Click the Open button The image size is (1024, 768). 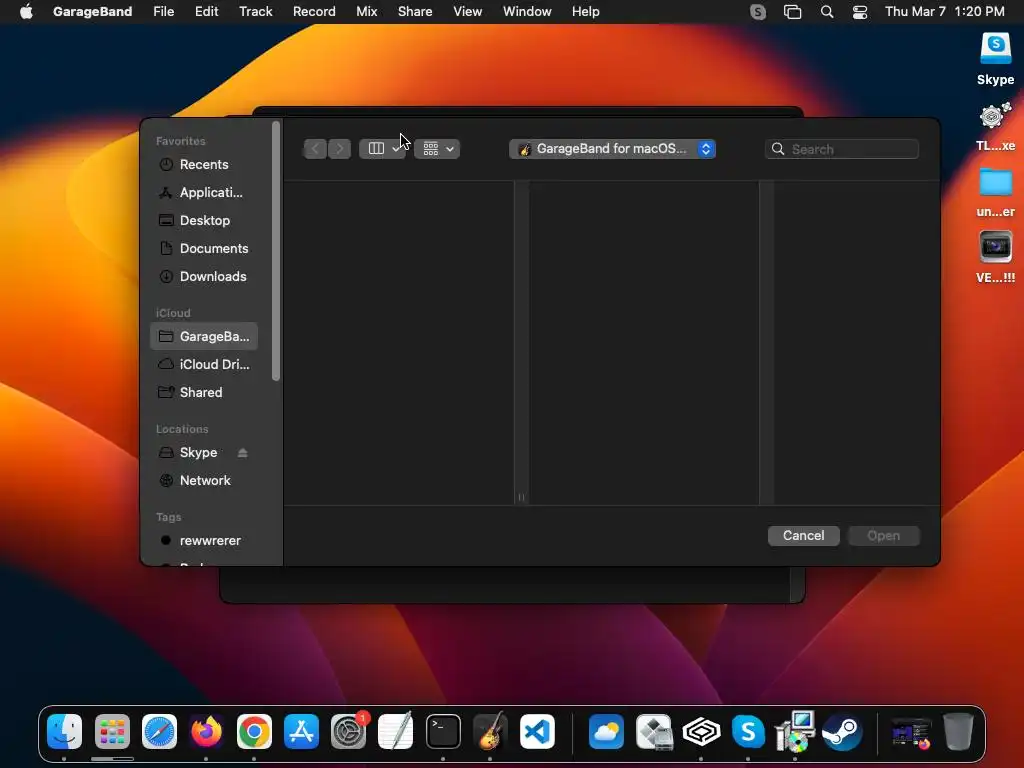point(884,536)
